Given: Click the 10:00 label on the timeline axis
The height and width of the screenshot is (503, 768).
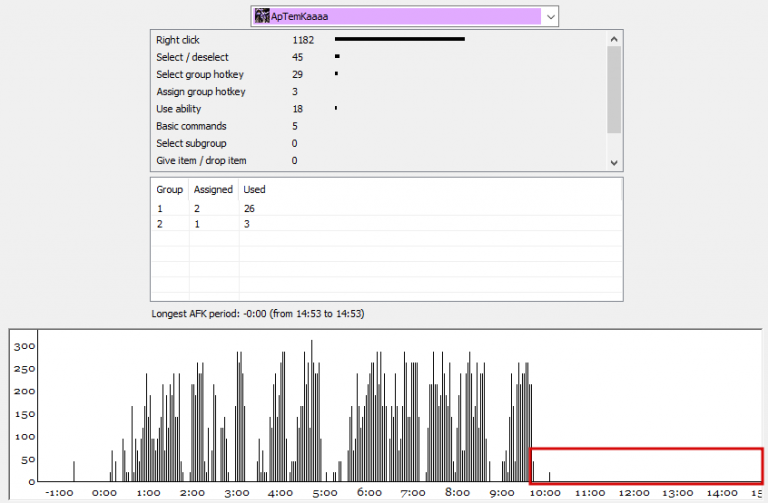Looking at the screenshot, I should point(545,493).
